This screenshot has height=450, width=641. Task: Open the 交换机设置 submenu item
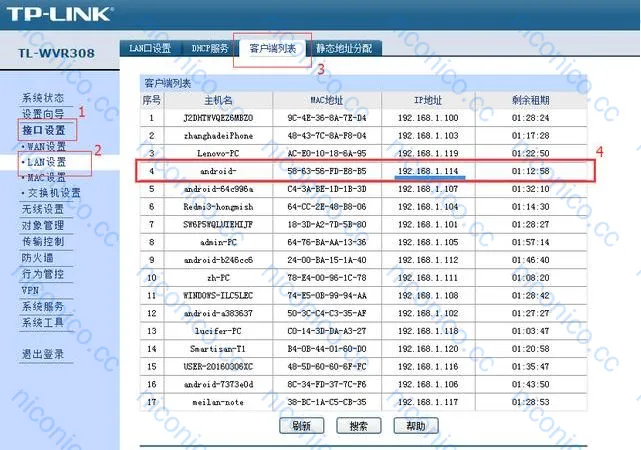51,193
